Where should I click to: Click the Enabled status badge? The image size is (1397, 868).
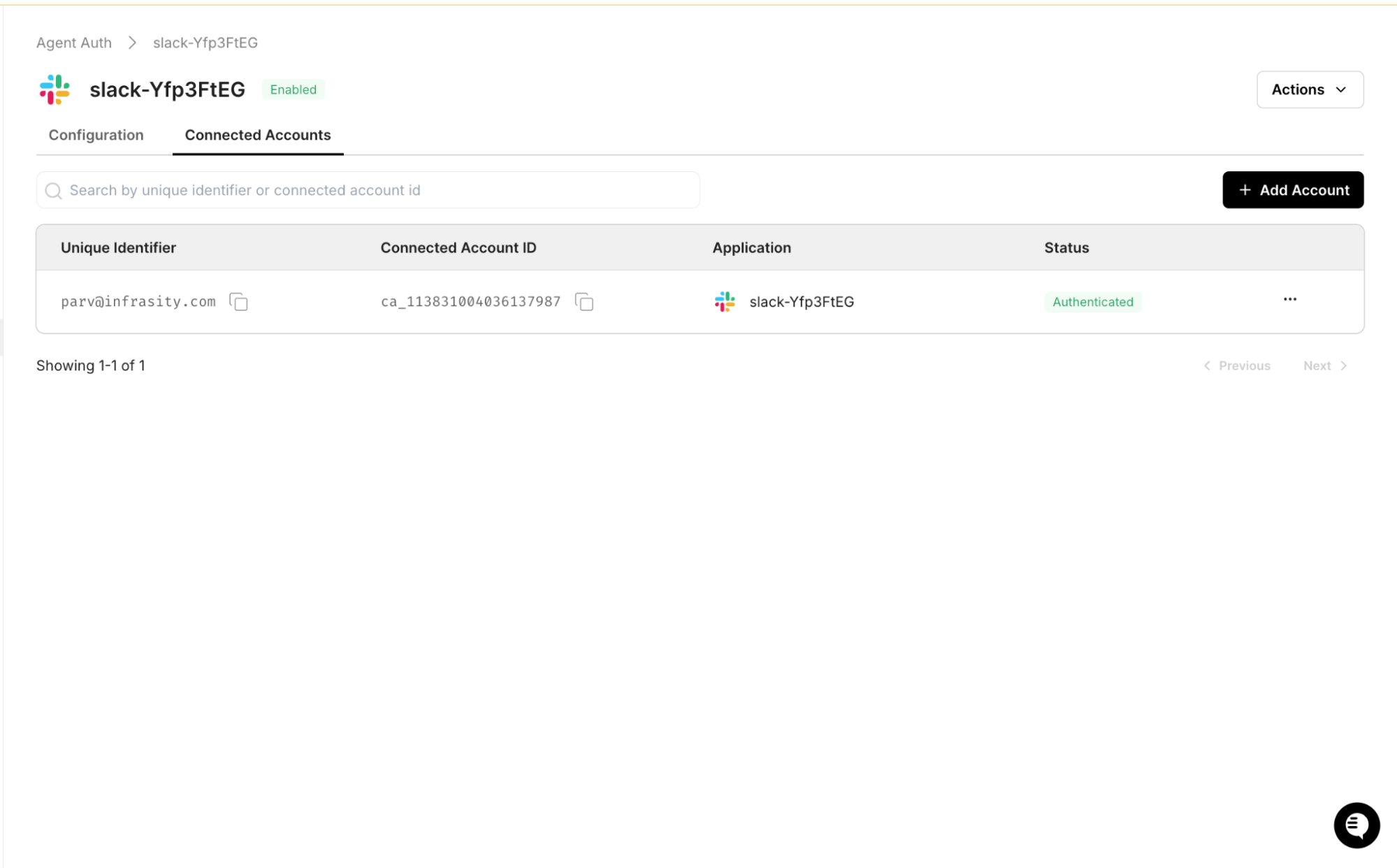(x=293, y=89)
